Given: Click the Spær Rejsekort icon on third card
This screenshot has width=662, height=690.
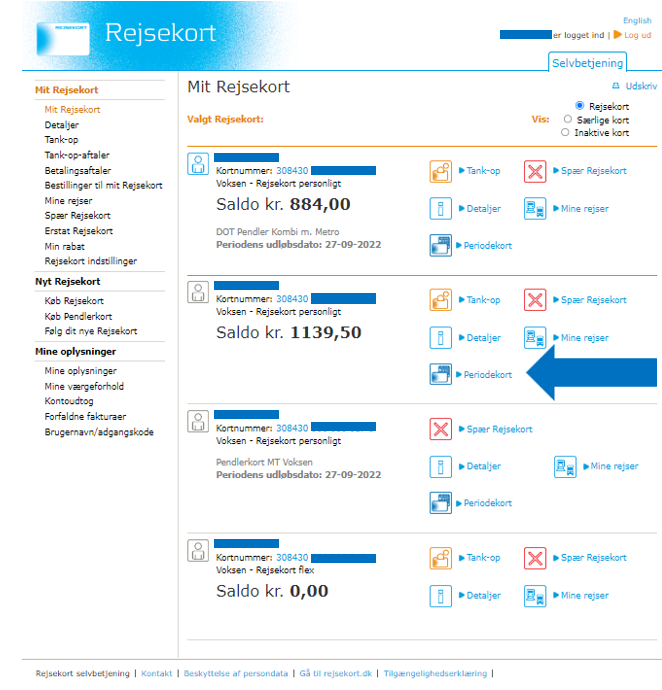Looking at the screenshot, I should (x=440, y=429).
